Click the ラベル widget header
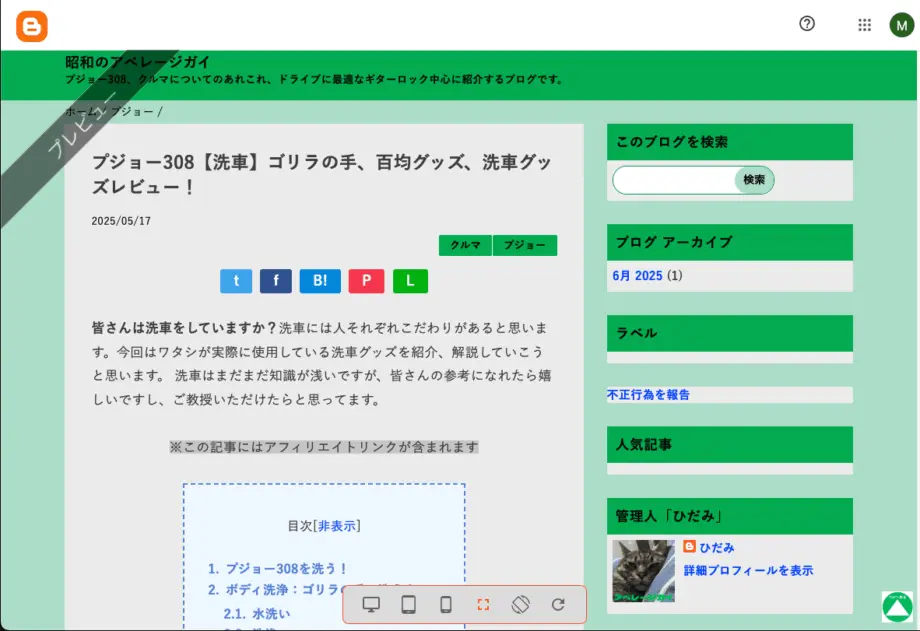920x631 pixels. point(729,333)
